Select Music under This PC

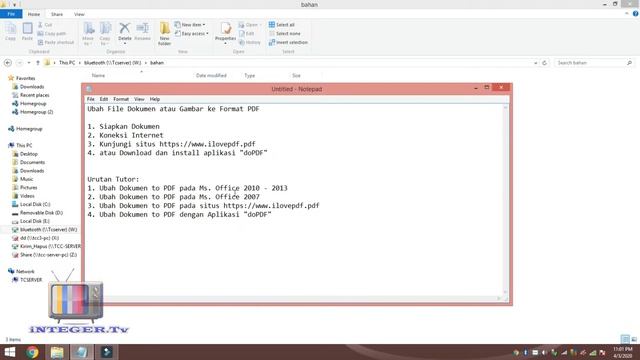(27, 179)
